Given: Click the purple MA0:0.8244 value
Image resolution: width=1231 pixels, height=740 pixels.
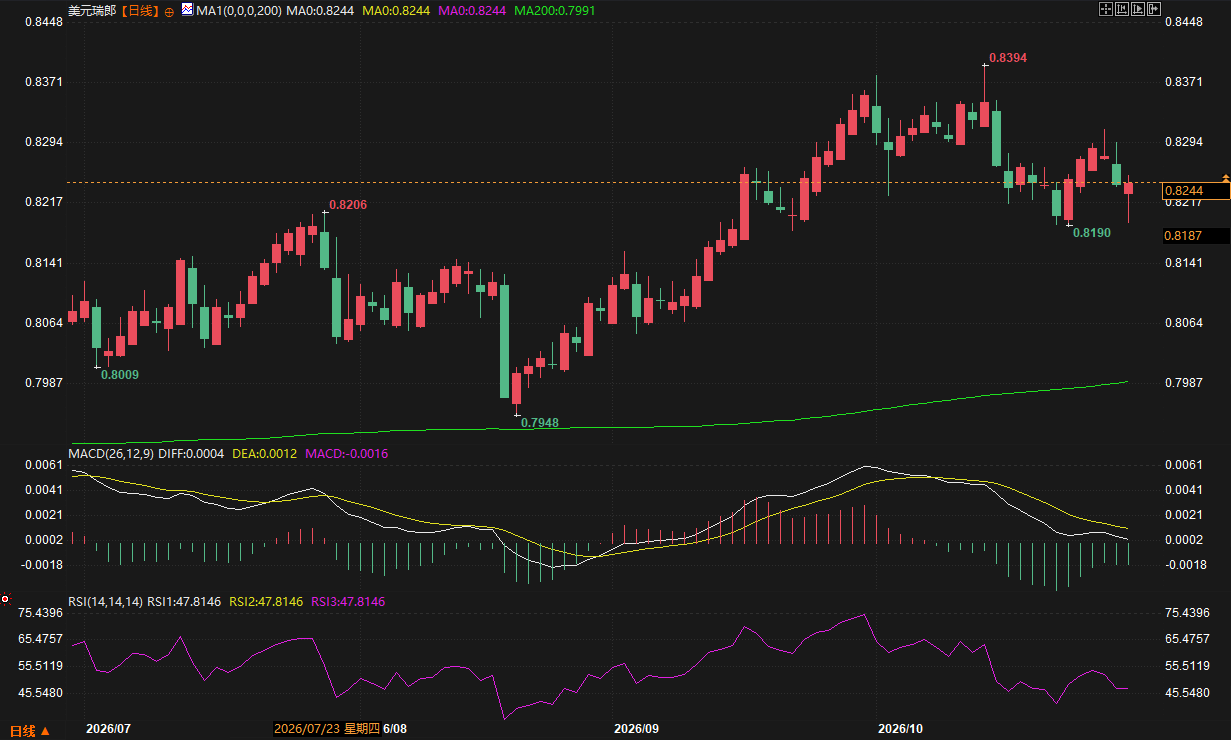Looking at the screenshot, I should (472, 11).
